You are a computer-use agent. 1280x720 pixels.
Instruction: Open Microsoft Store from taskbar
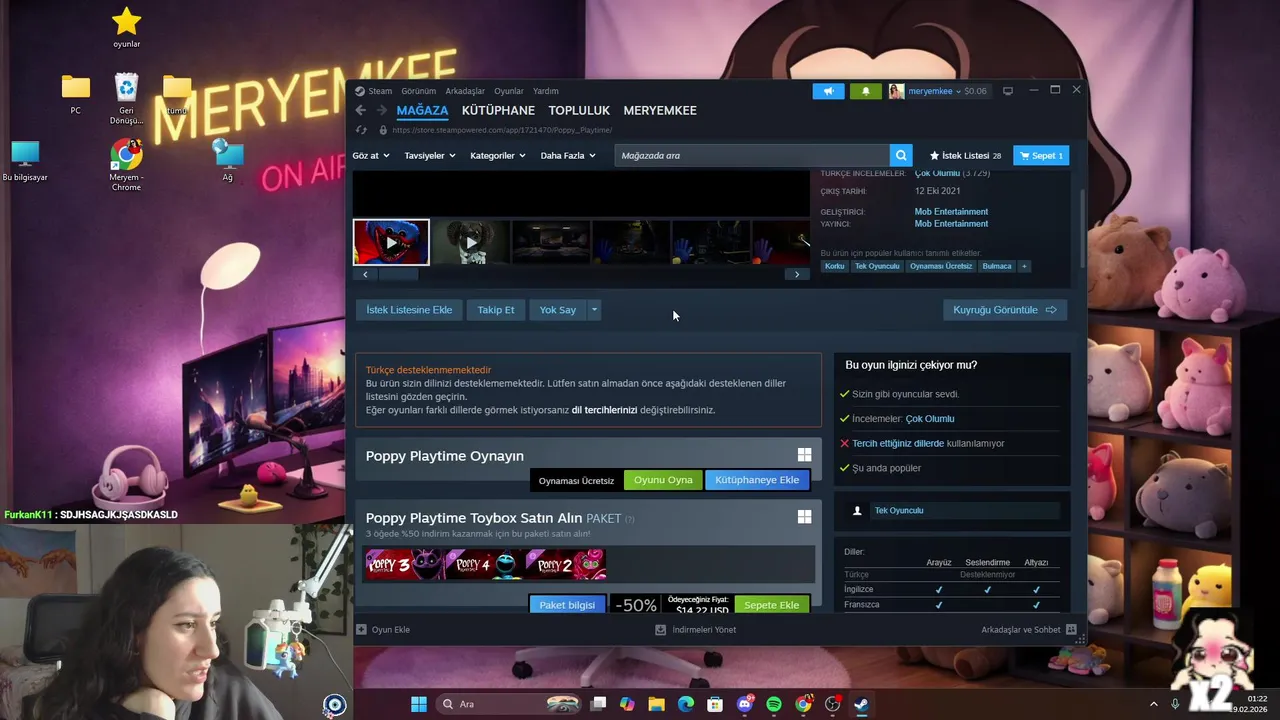point(715,704)
